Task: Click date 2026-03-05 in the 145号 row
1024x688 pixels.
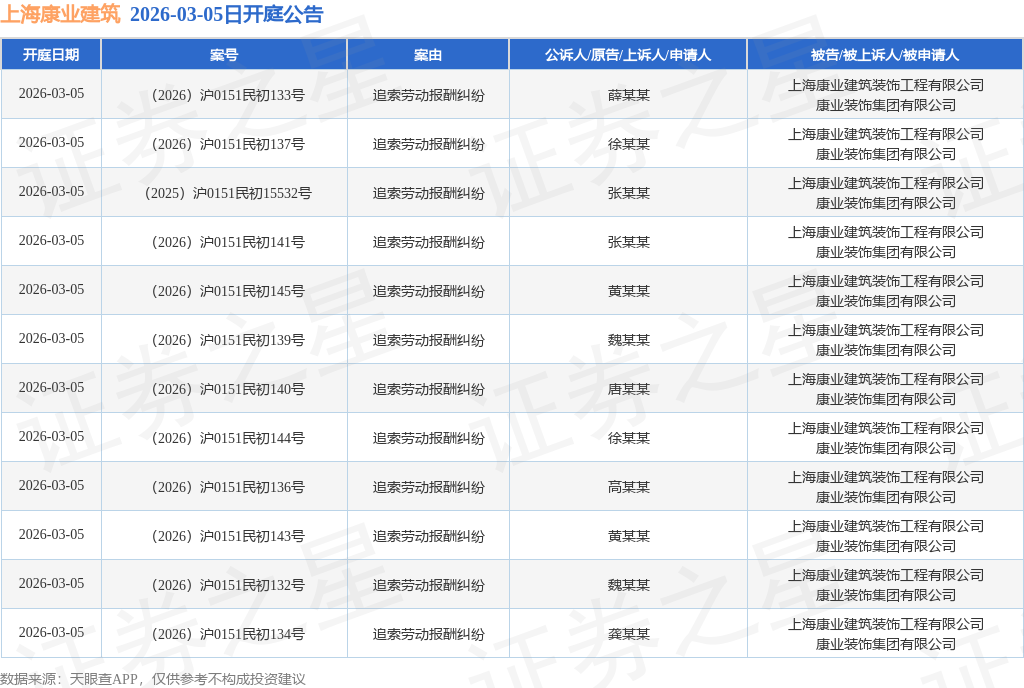Action: coord(51,289)
